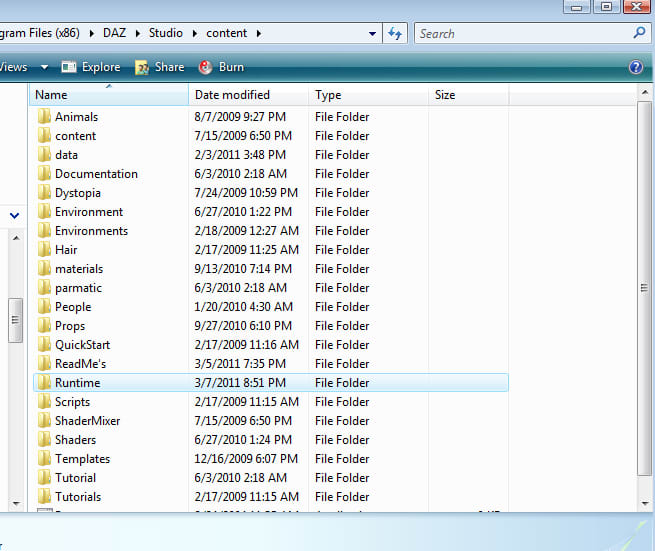Expand the Program Files (x86) breadcrumb arrow
The image size is (655, 551).
pyautogui.click(x=91, y=33)
